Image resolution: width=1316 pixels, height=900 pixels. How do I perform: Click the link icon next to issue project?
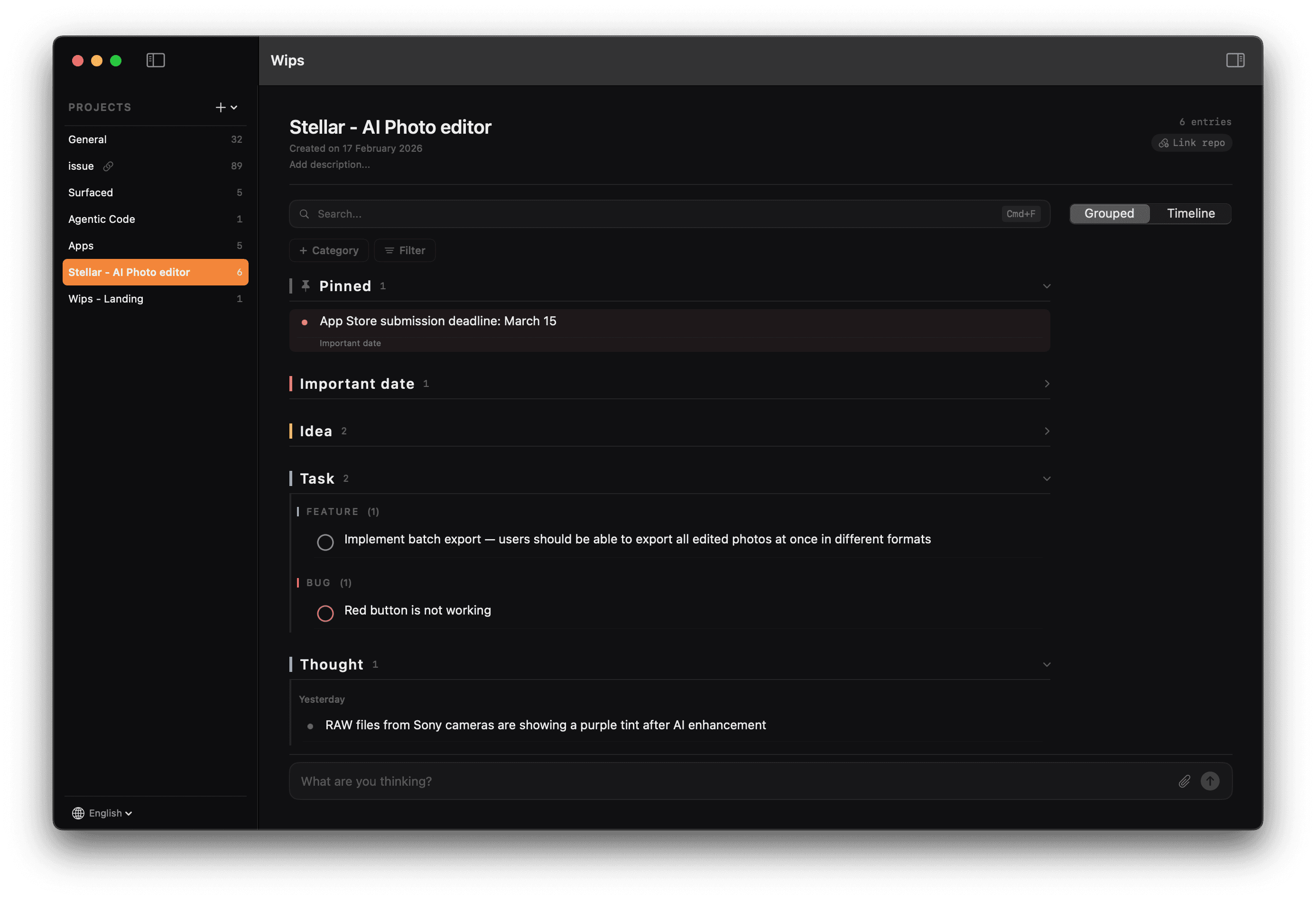[x=108, y=166]
